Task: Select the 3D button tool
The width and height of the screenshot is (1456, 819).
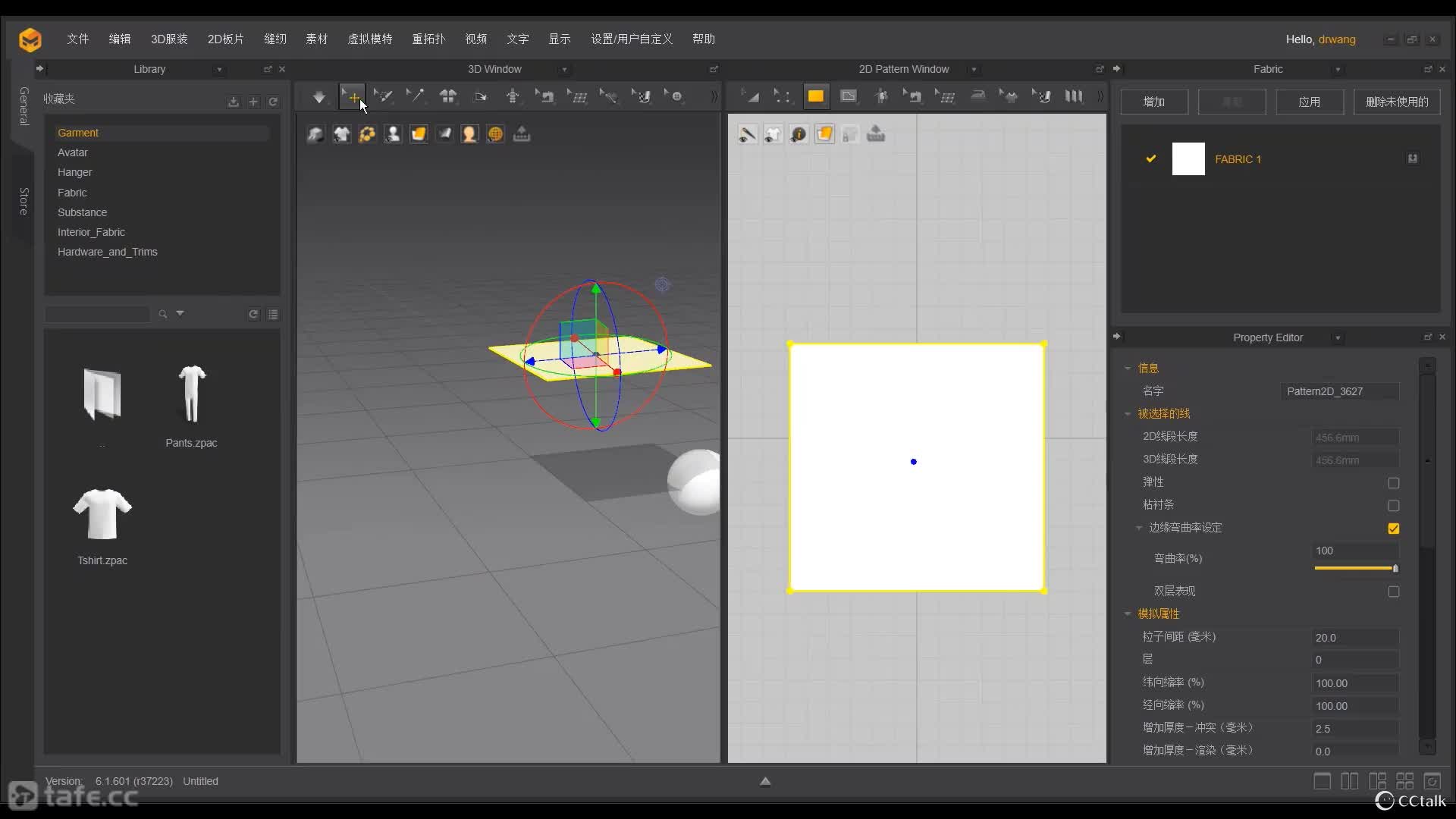Action: pyautogui.click(x=675, y=97)
